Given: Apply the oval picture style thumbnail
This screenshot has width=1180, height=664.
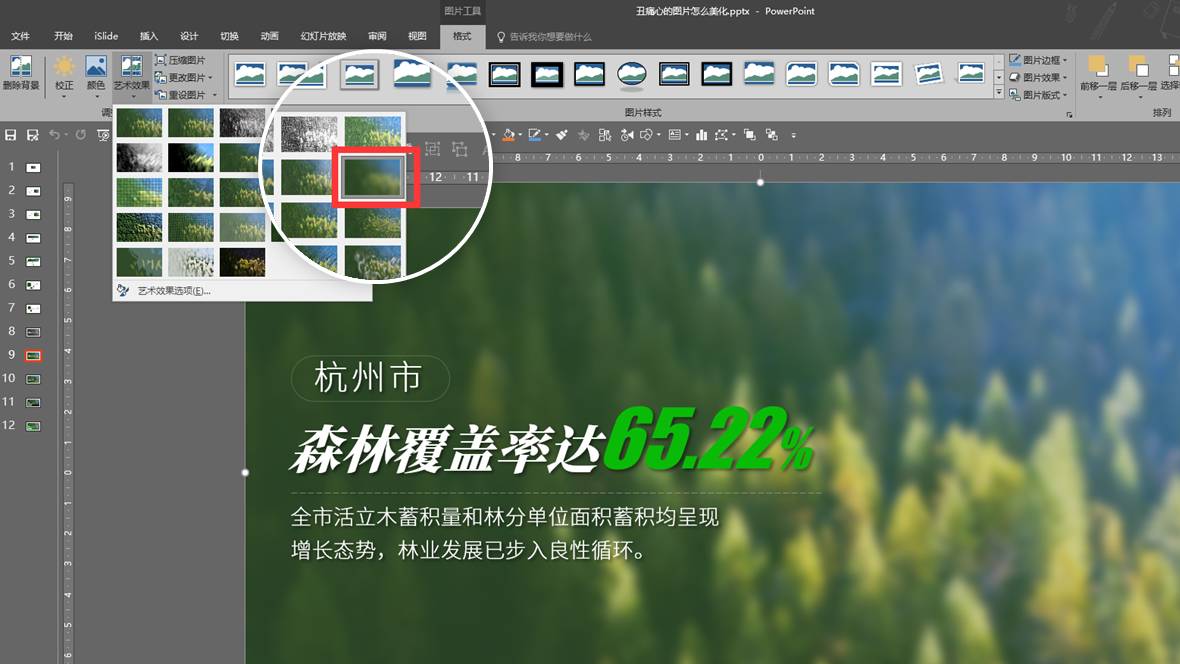Looking at the screenshot, I should (631, 74).
